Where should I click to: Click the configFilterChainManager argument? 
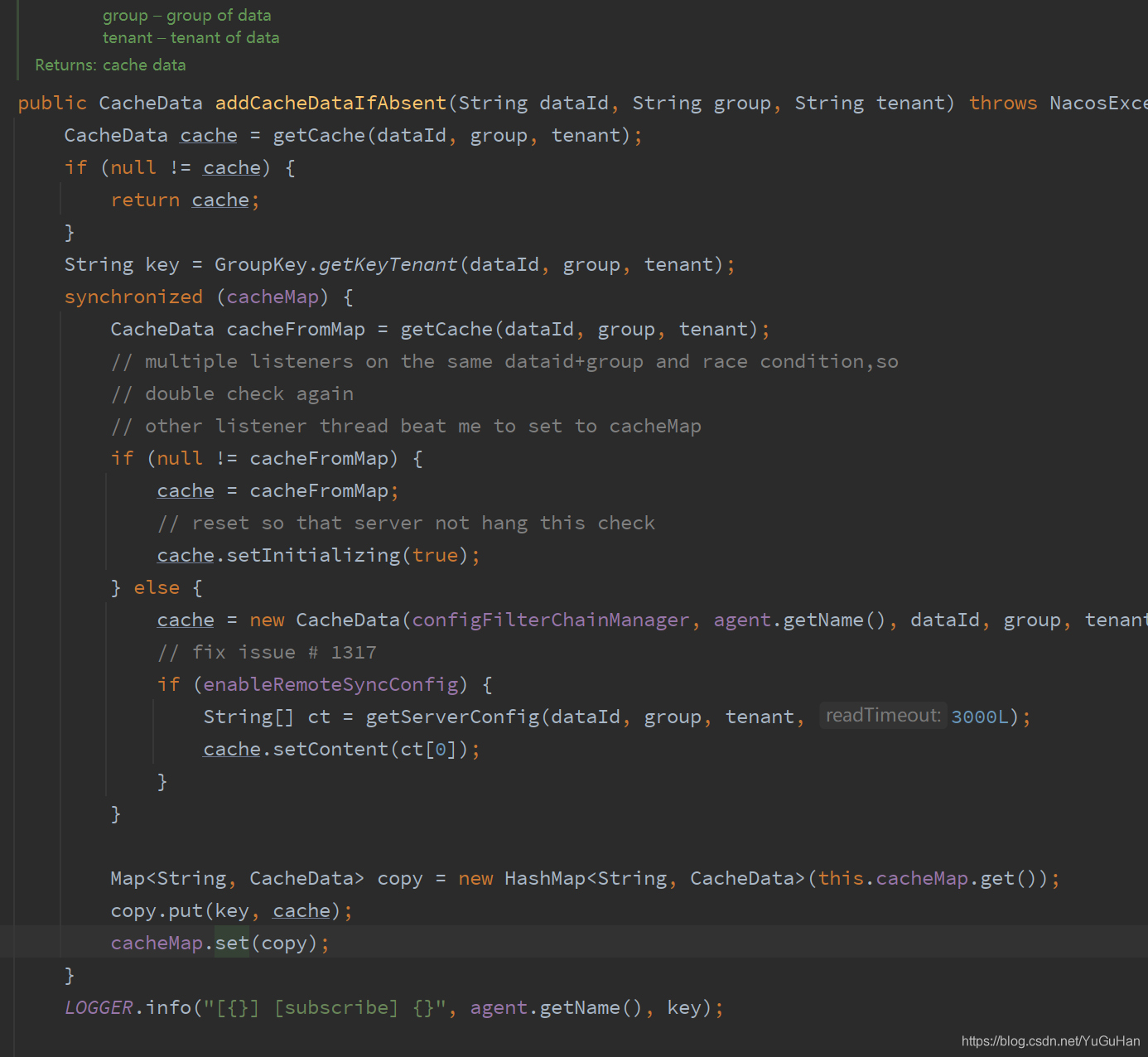pyautogui.click(x=550, y=620)
